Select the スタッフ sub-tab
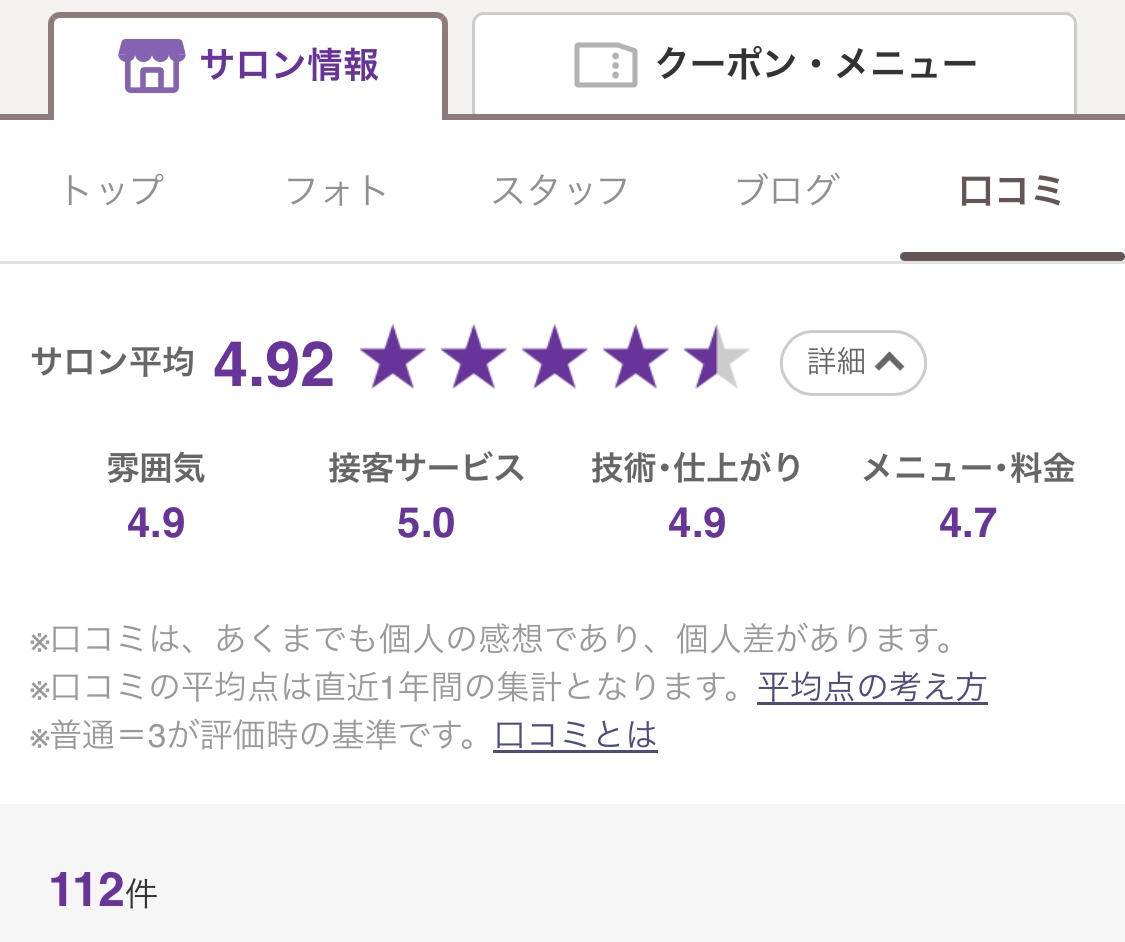Image resolution: width=1125 pixels, height=942 pixels. (560, 190)
